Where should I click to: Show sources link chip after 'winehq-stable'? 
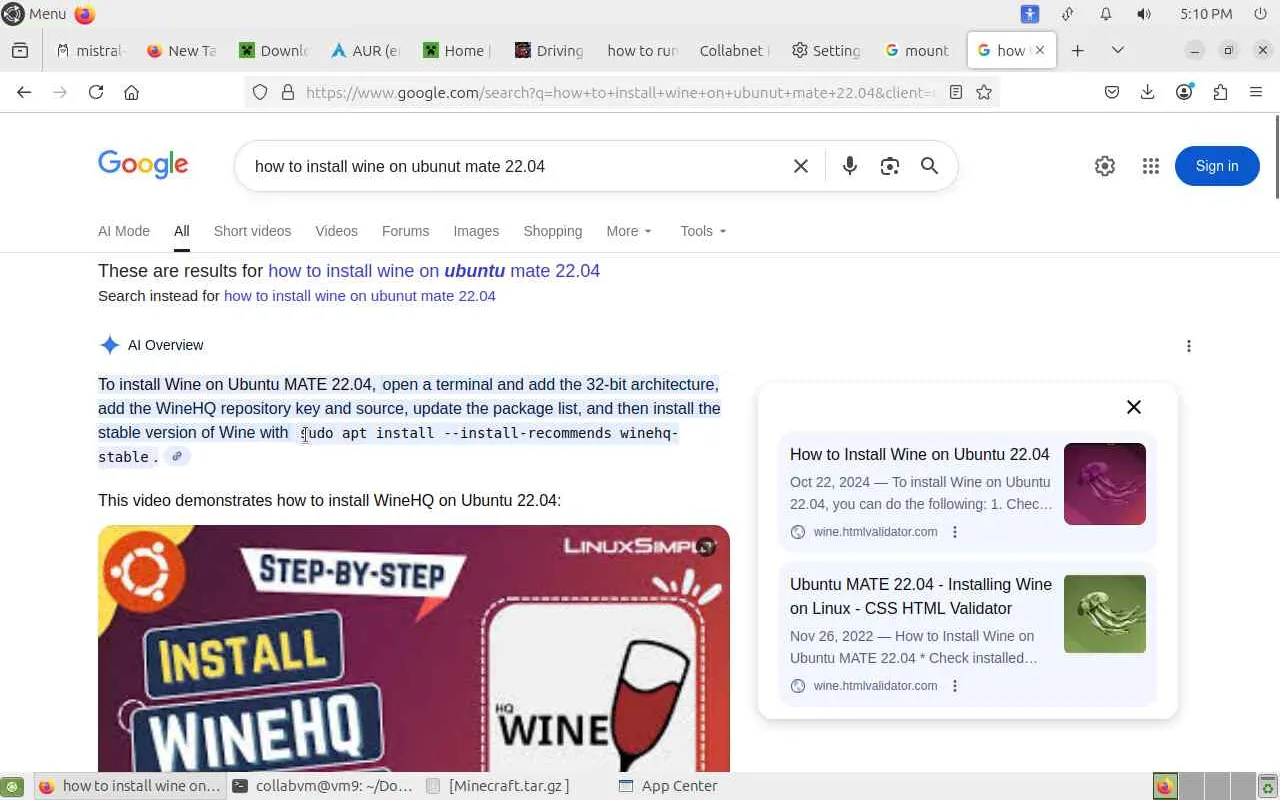(177, 457)
